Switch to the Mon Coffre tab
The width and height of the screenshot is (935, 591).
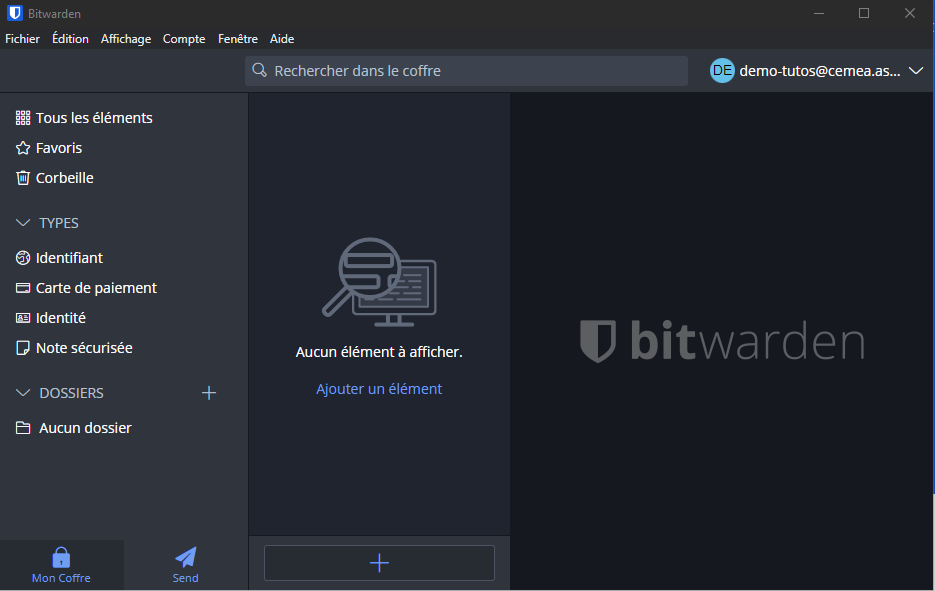tap(61, 565)
